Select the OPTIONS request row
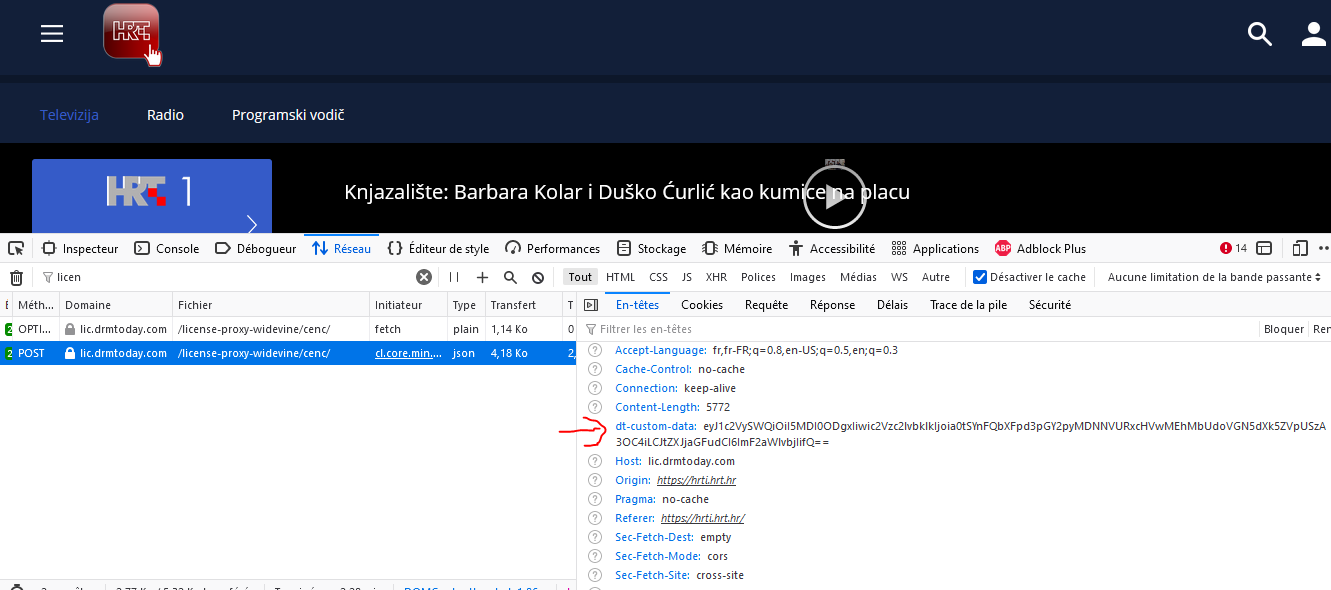 288,328
